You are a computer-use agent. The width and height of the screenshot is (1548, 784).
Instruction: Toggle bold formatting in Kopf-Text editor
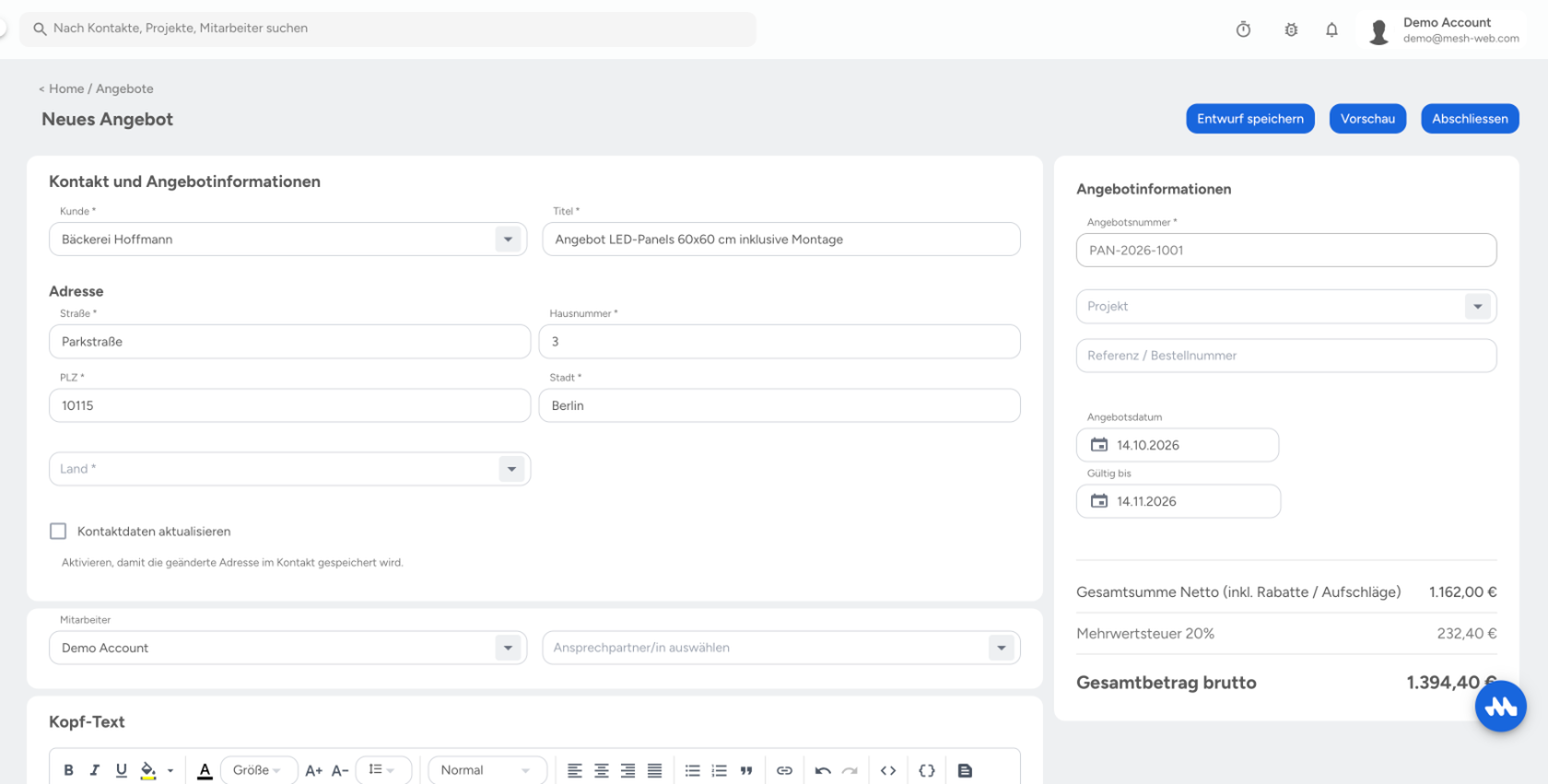pos(68,770)
